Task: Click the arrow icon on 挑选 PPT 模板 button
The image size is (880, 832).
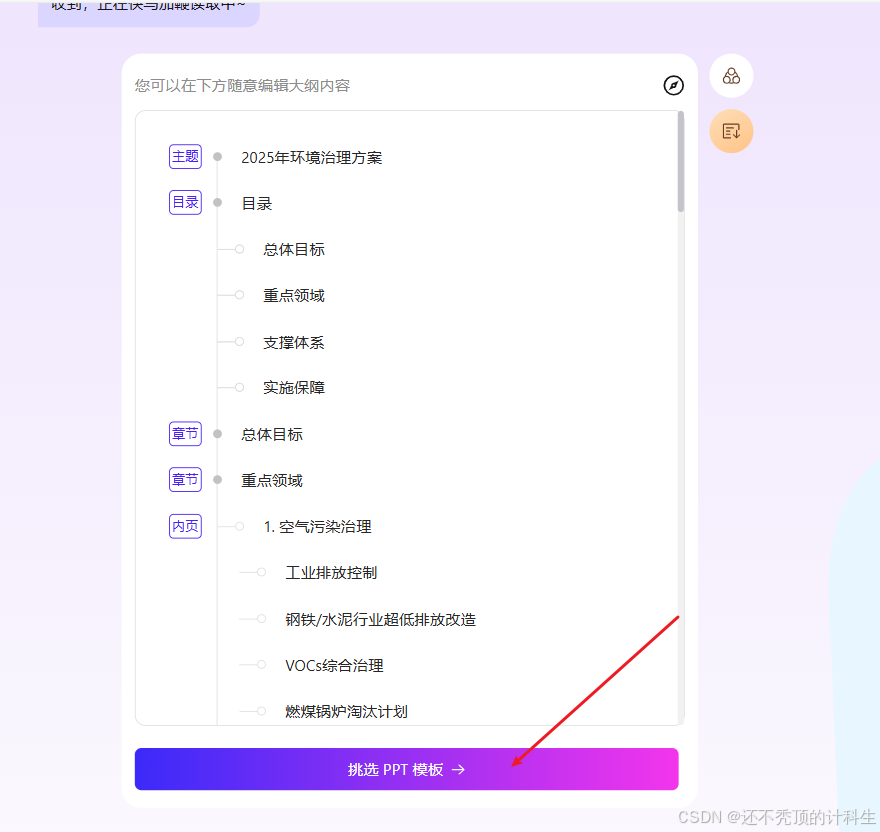Action: [x=459, y=769]
